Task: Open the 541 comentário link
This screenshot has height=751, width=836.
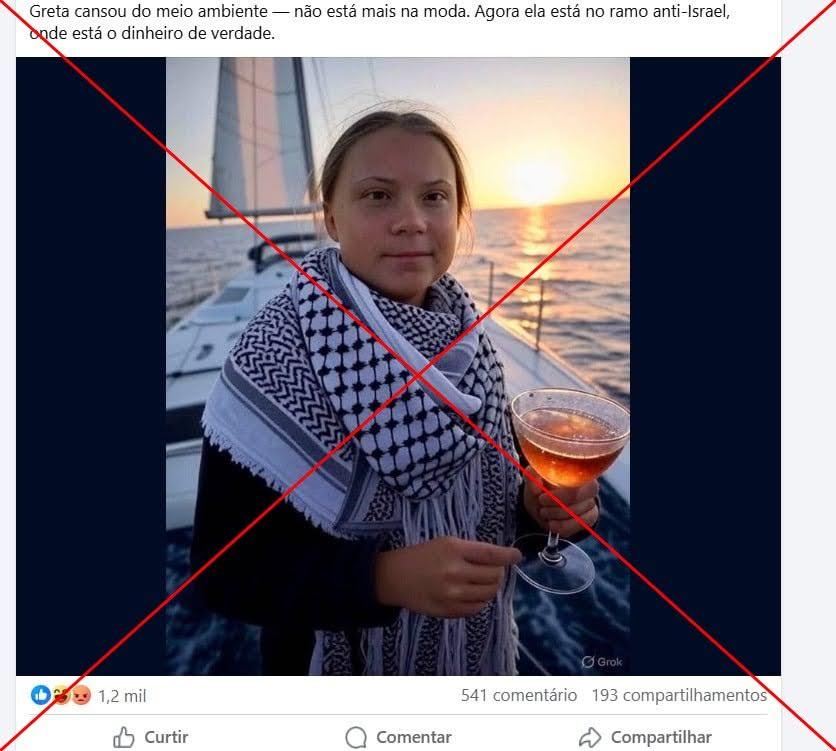Action: coord(519,695)
